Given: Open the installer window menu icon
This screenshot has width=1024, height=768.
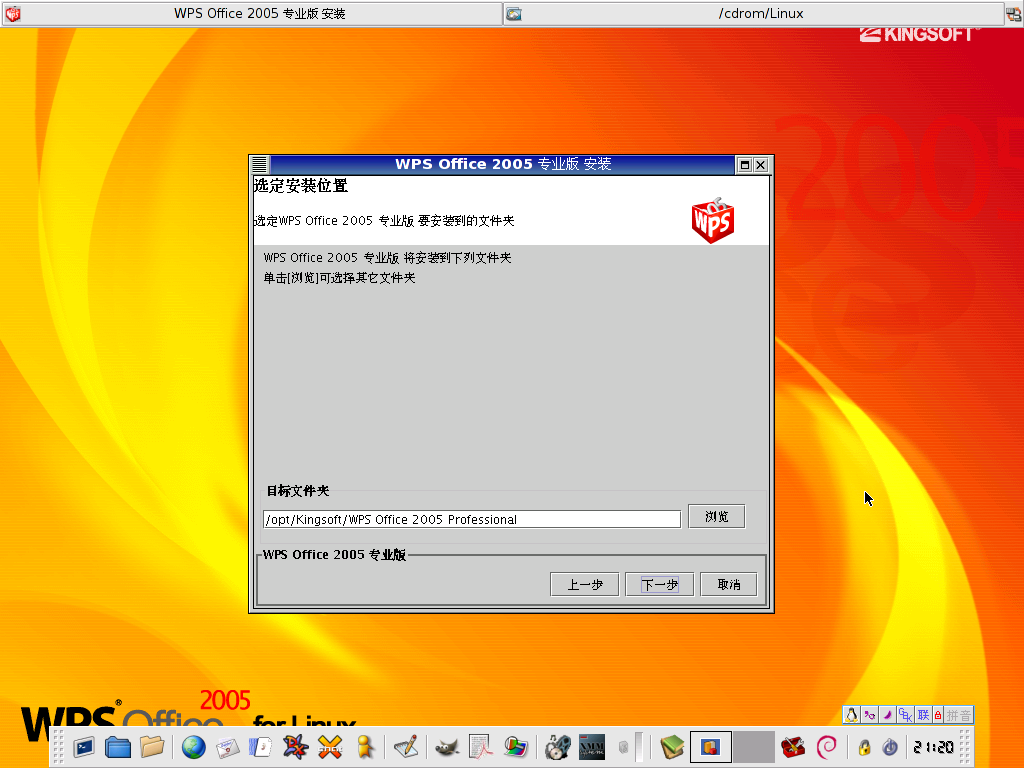Looking at the screenshot, I should pyautogui.click(x=260, y=165).
